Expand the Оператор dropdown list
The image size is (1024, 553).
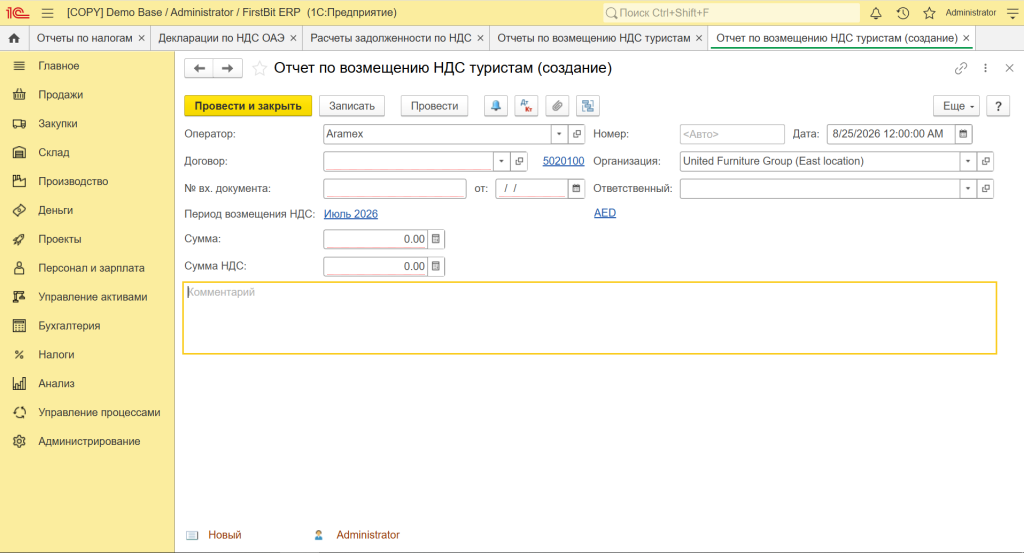[559, 134]
